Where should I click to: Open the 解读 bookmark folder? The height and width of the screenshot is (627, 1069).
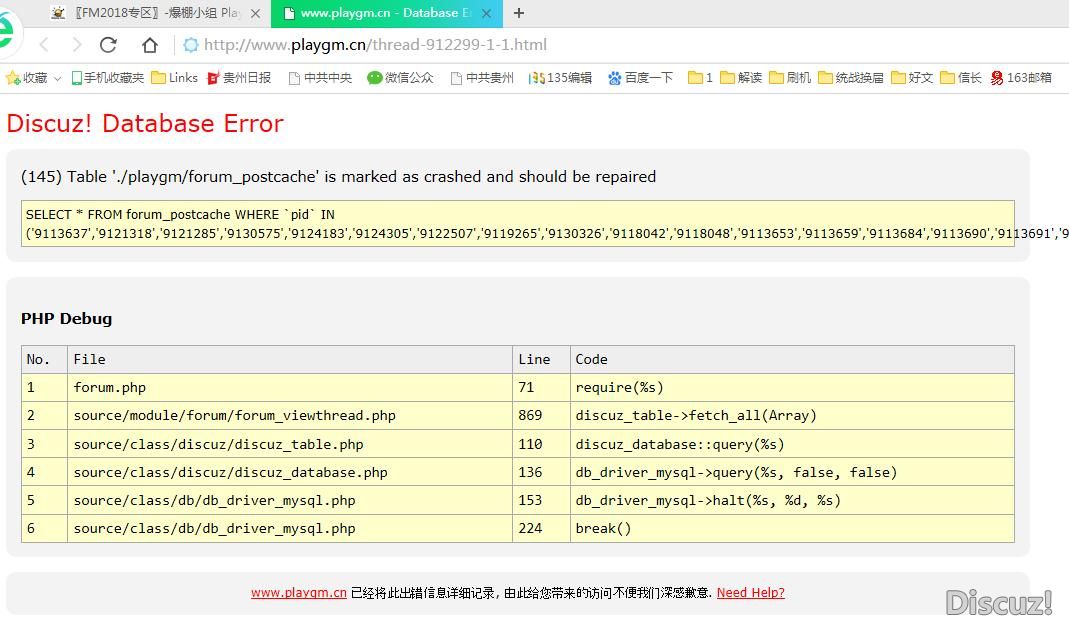point(741,78)
